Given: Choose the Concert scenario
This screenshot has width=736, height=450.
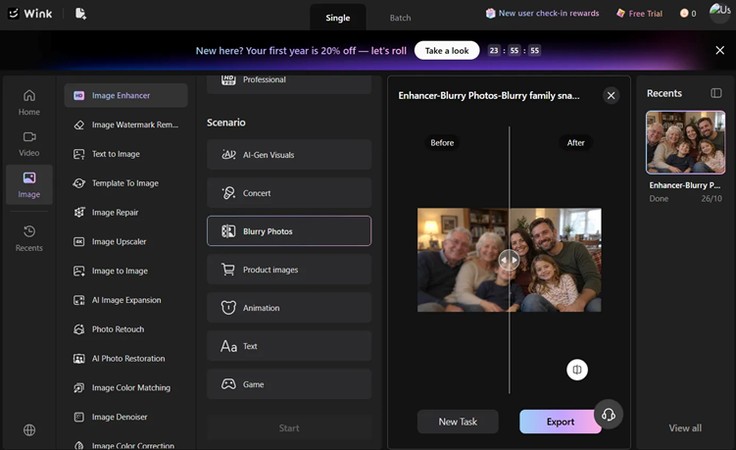Looking at the screenshot, I should (289, 193).
